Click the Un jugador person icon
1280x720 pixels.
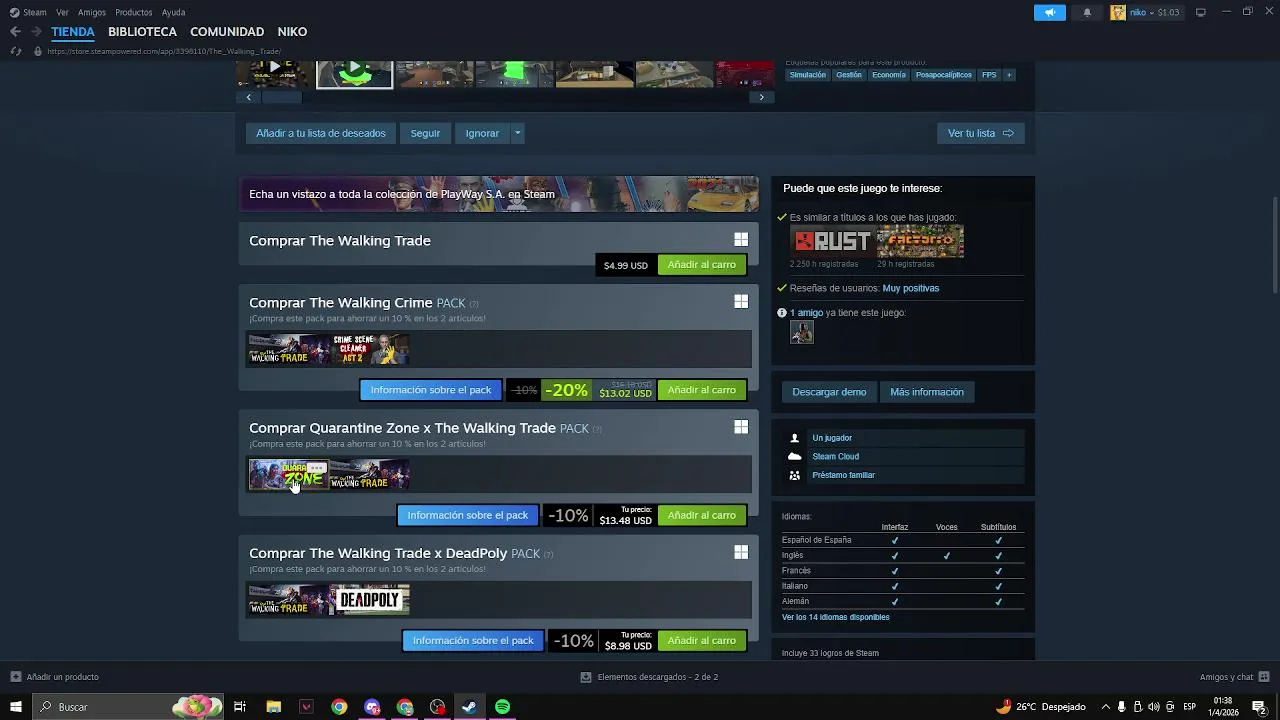tap(795, 438)
